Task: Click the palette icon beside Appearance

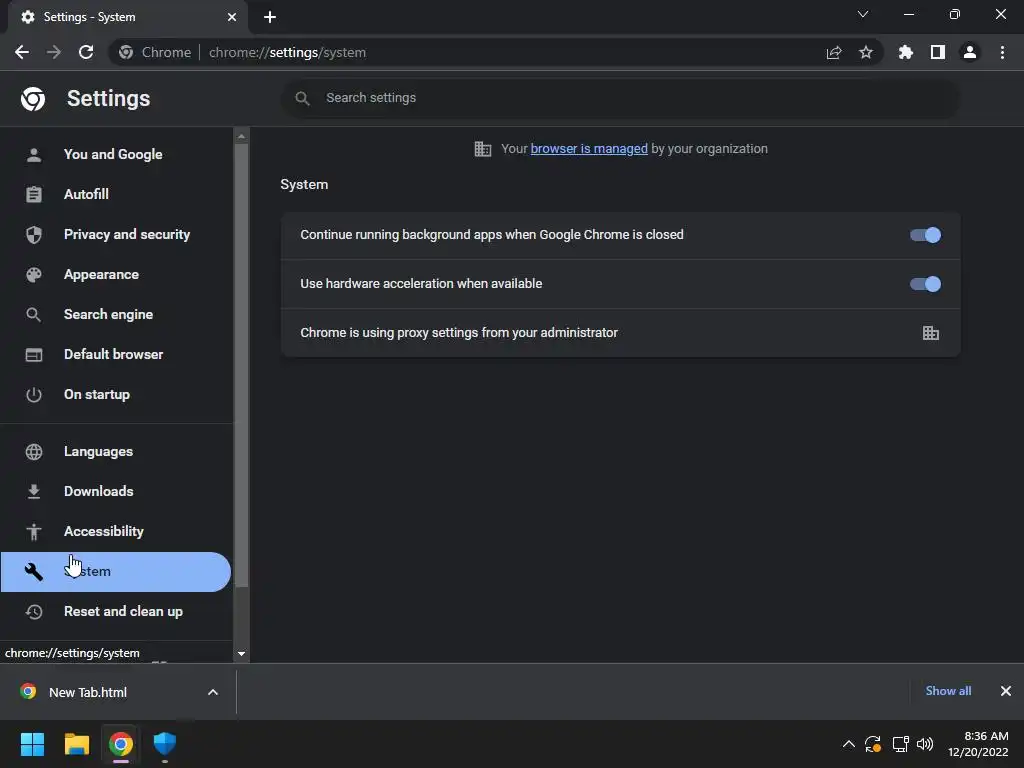Action: (34, 275)
